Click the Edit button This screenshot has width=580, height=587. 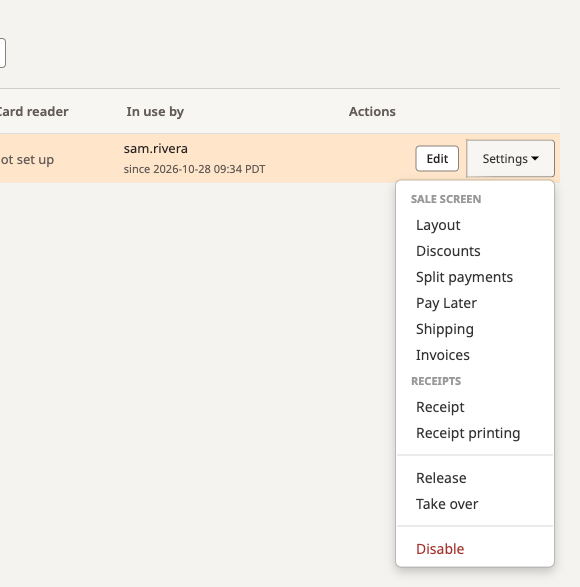click(x=437, y=159)
